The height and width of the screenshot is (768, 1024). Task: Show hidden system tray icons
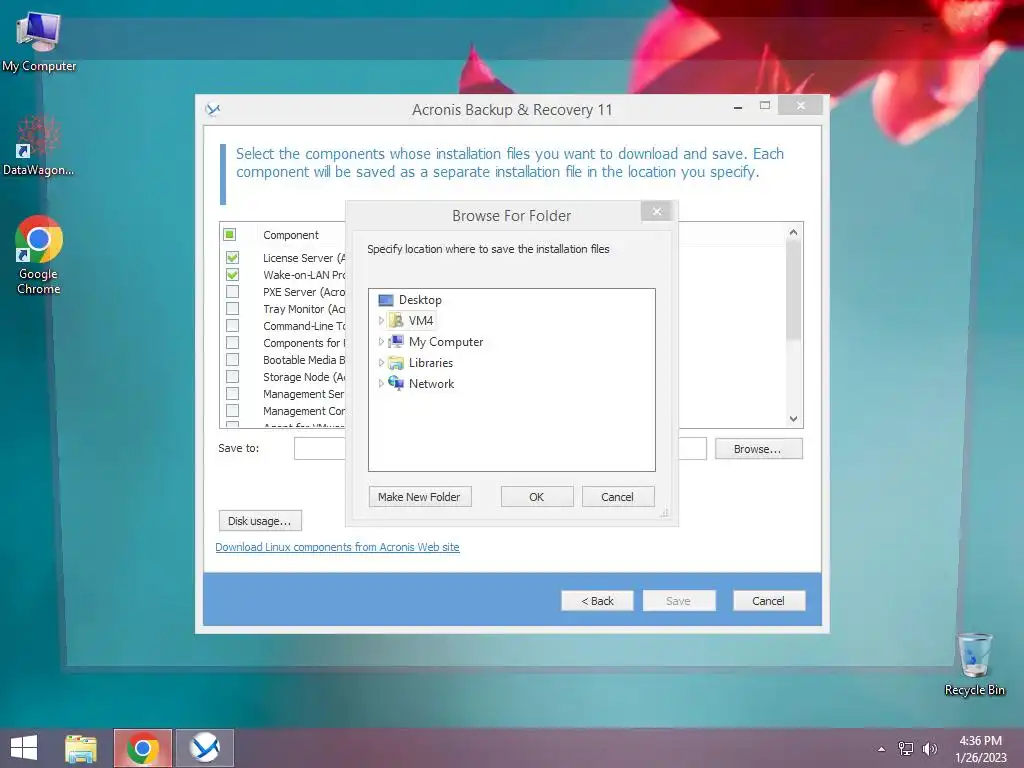pos(882,749)
